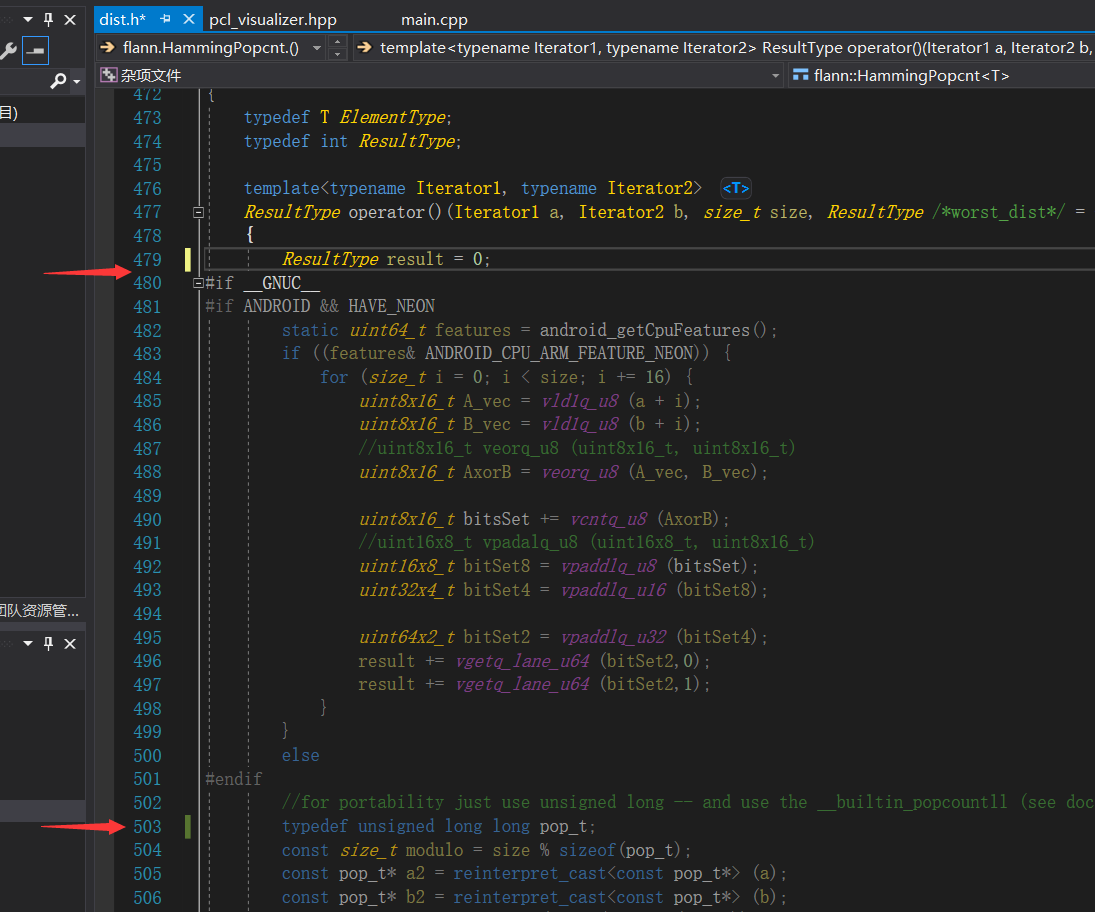Click the up arrow of navigation stepper
This screenshot has width=1095, height=912.
pyautogui.click(x=337, y=42)
